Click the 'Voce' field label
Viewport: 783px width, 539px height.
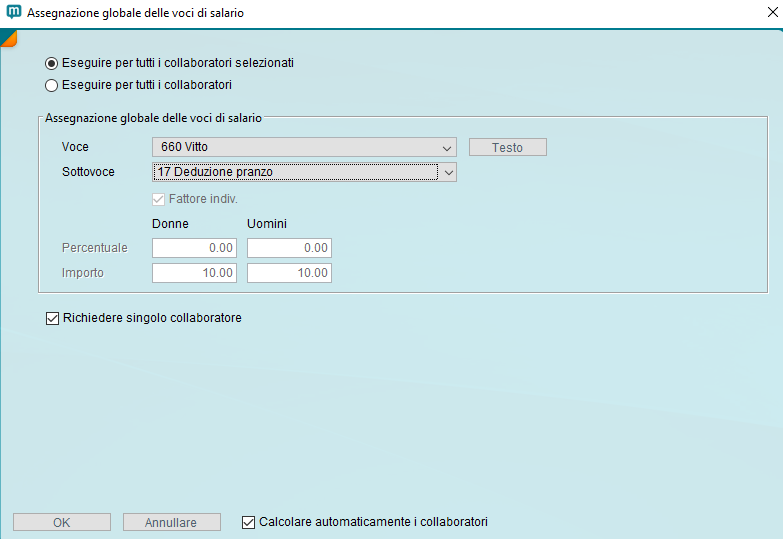tap(75, 147)
